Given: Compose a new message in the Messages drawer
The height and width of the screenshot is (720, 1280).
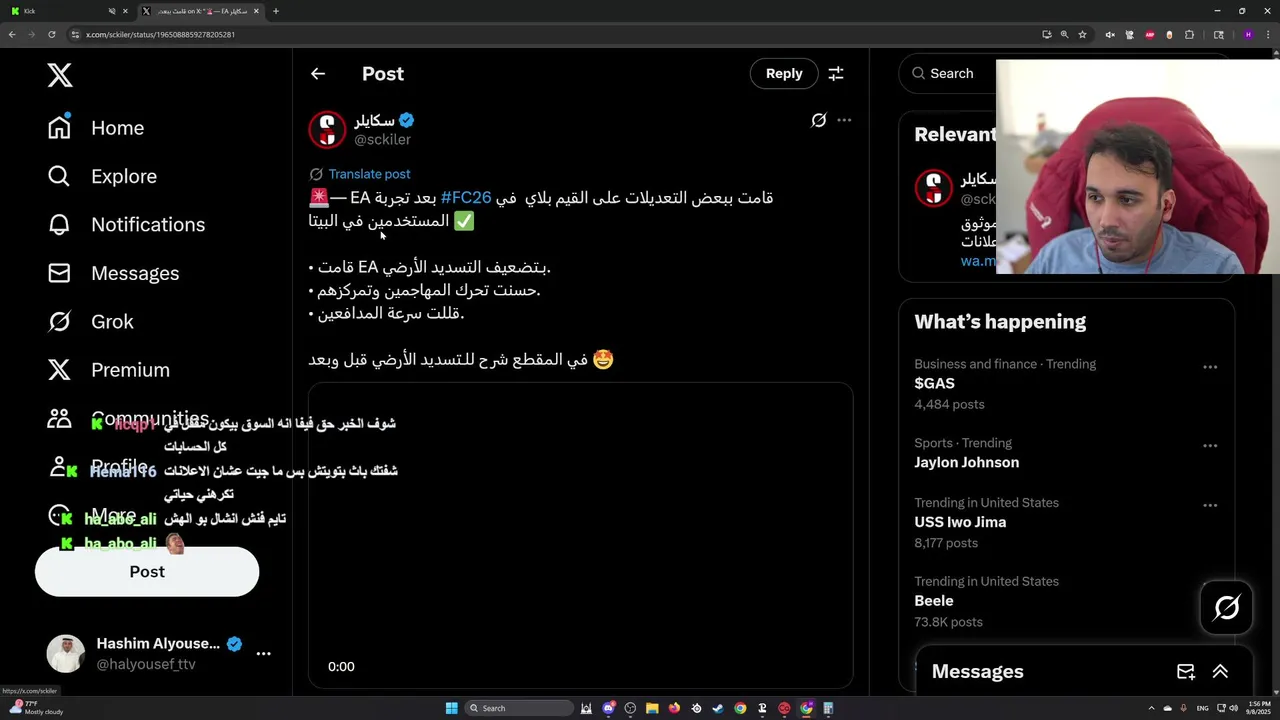Looking at the screenshot, I should click(x=1185, y=672).
